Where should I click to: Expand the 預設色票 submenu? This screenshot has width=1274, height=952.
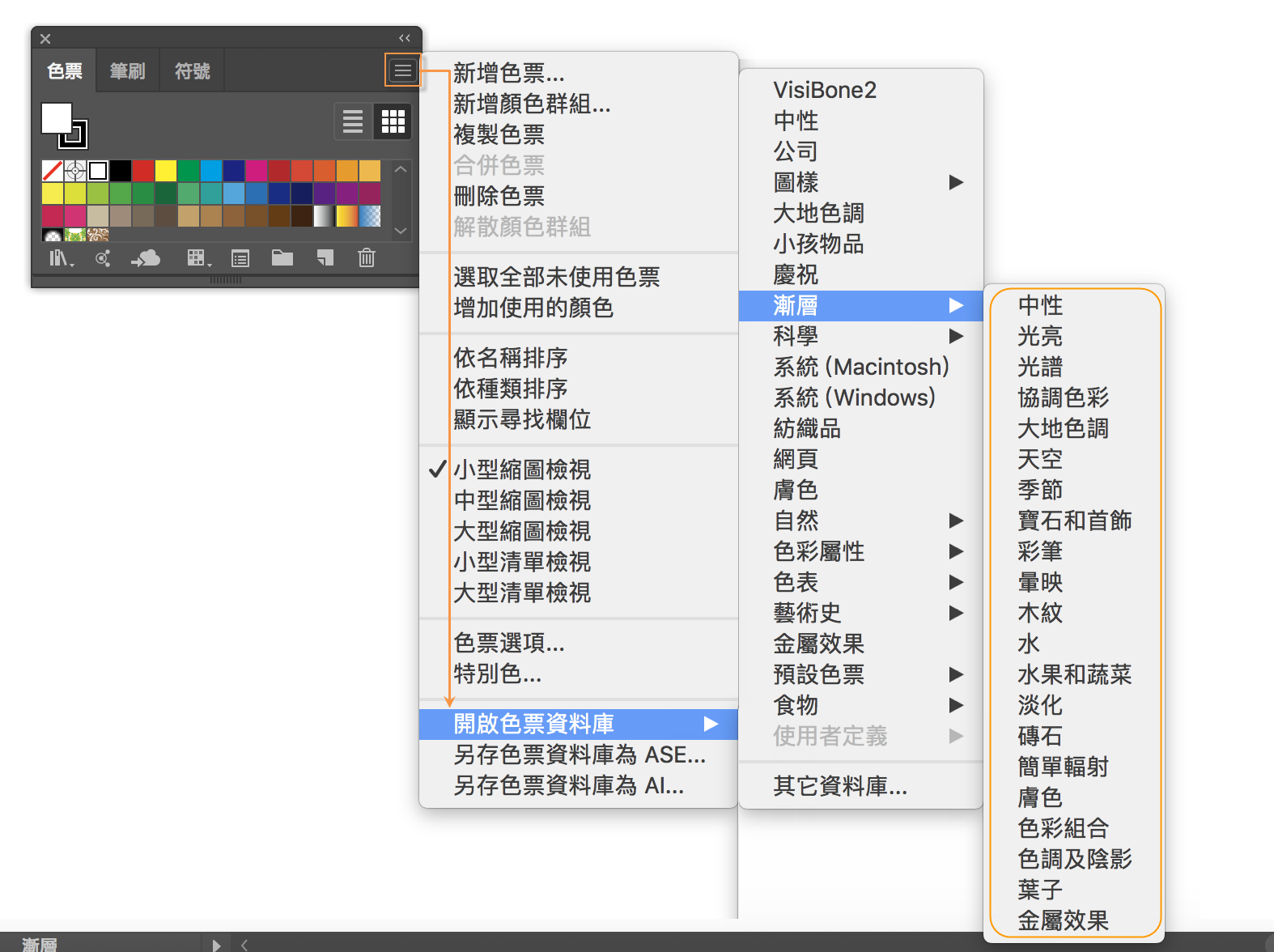coord(861,674)
